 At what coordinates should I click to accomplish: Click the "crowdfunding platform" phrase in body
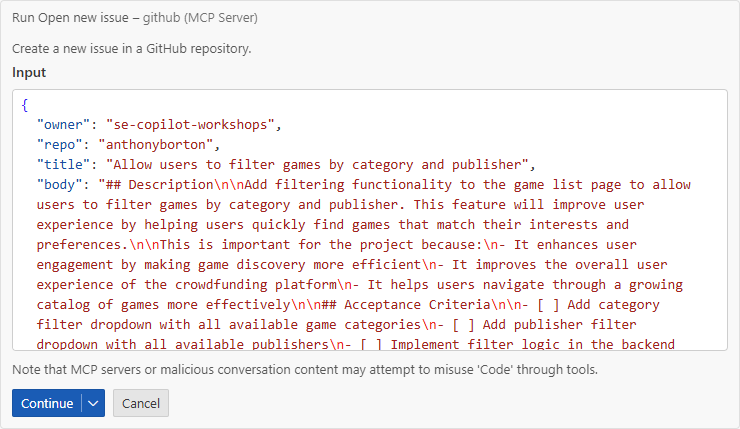click(256, 285)
